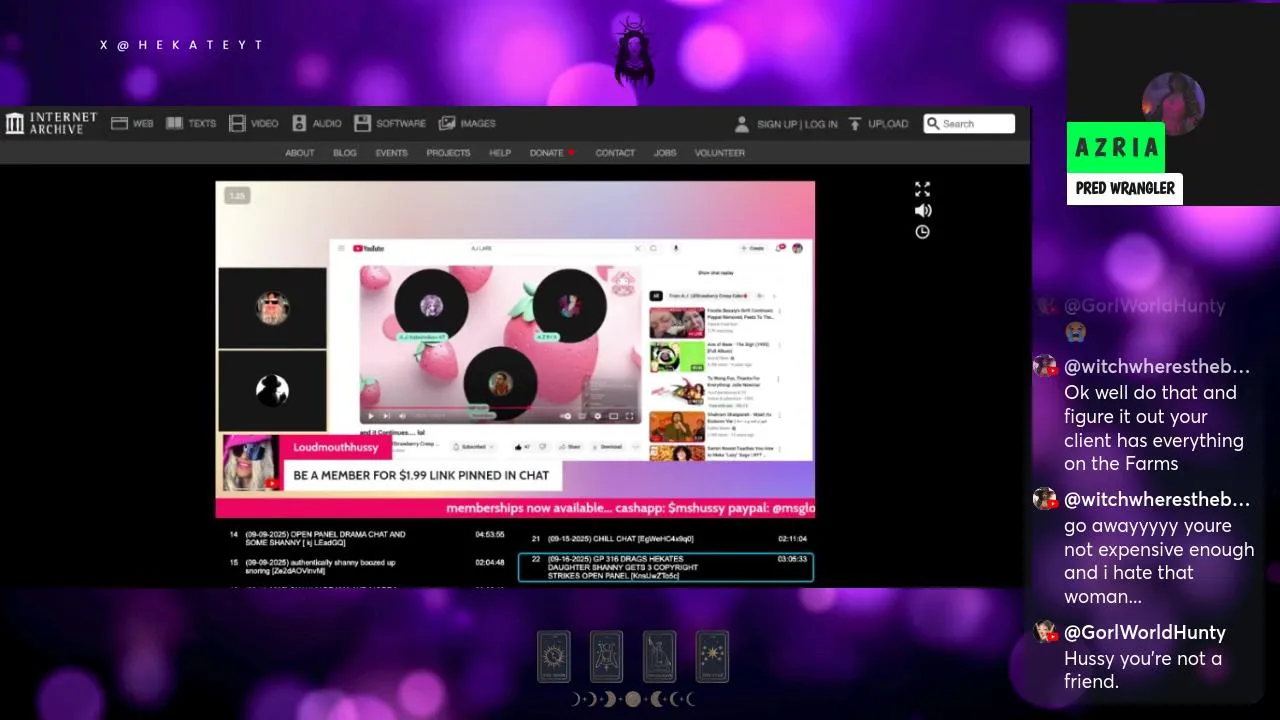Open the Web section icon
The height and width of the screenshot is (720, 1280).
pyautogui.click(x=119, y=123)
